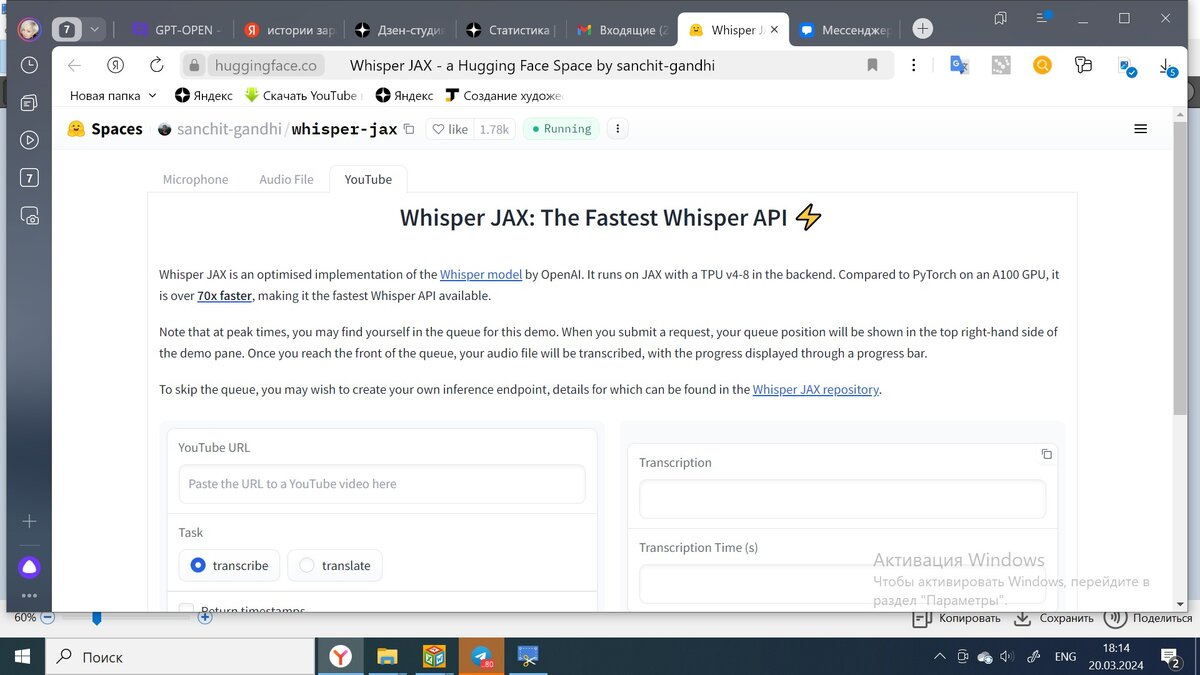Viewport: 1200px width, 675px height.
Task: Click the screenshot camera icon in the sidebar
Action: click(x=29, y=215)
